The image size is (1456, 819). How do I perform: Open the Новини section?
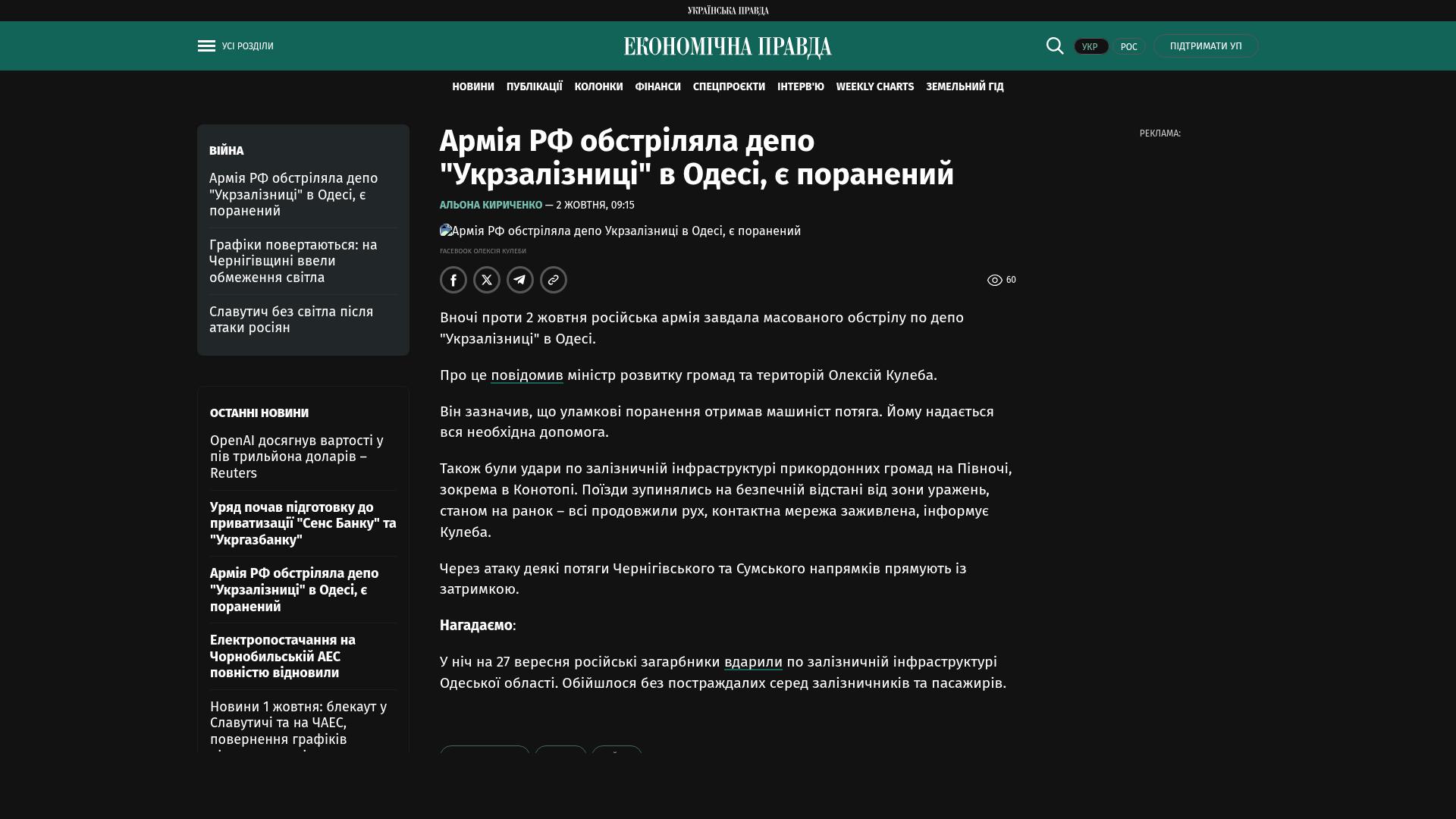[472, 87]
